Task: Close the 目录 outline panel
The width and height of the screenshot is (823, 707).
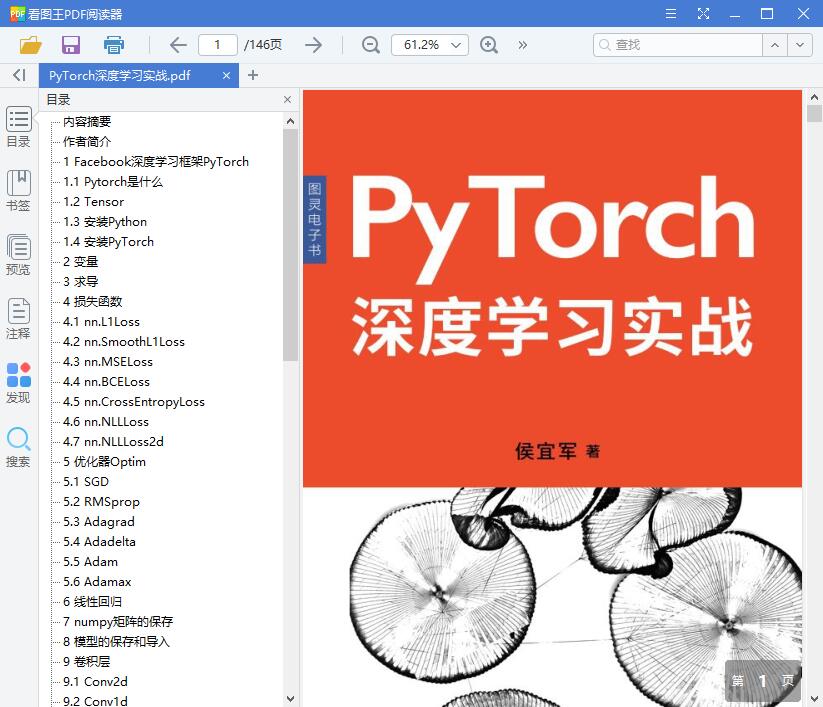Action: tap(287, 100)
